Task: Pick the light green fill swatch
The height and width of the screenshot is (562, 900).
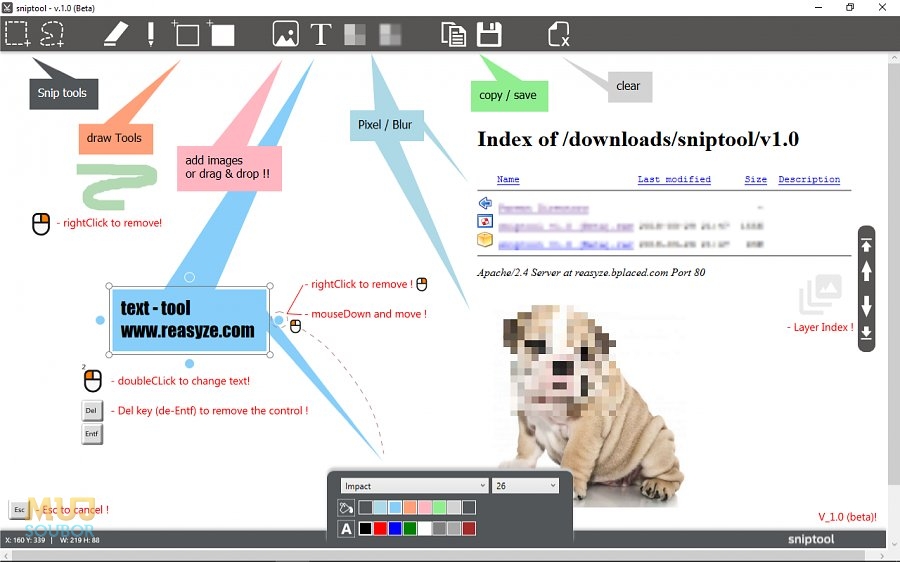Action: point(440,507)
